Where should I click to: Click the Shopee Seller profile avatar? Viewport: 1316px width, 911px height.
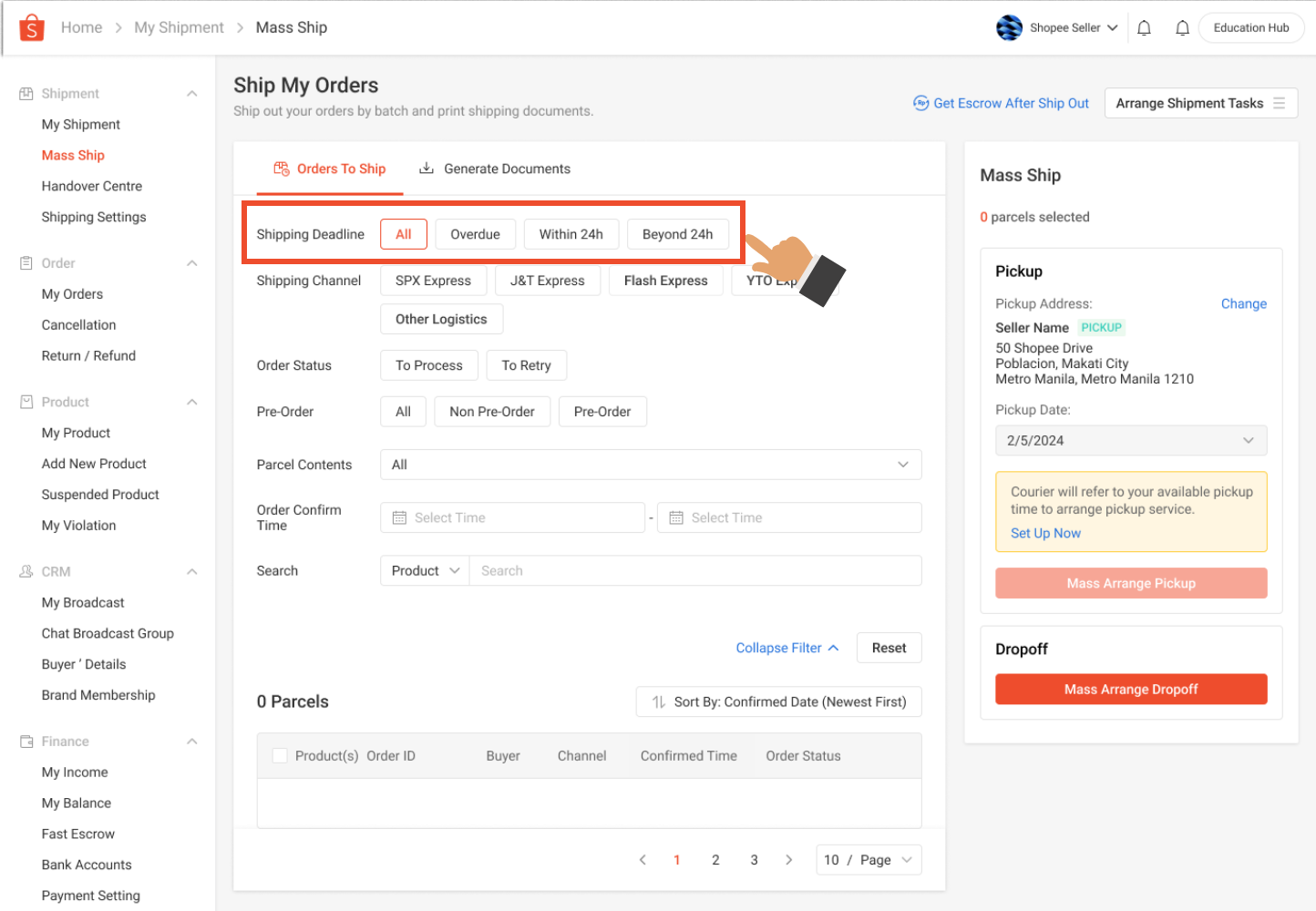1009,28
